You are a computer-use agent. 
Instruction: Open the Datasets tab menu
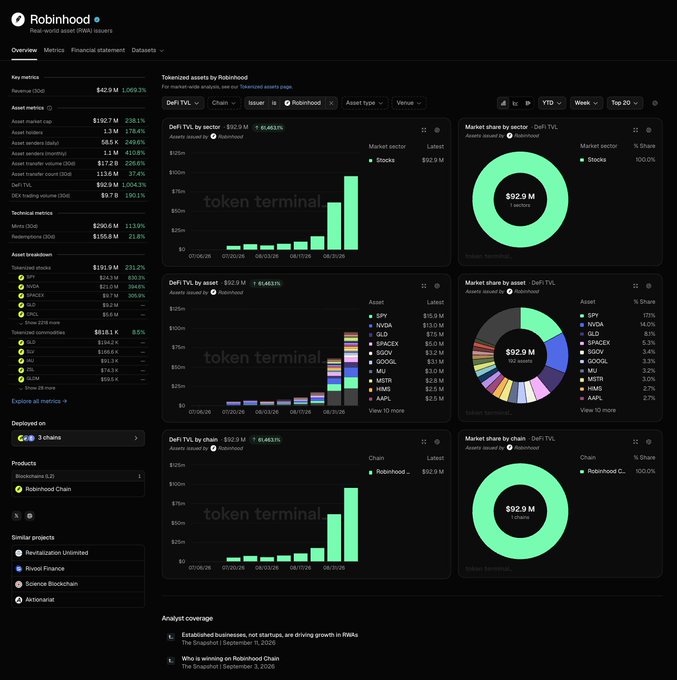tap(147, 50)
